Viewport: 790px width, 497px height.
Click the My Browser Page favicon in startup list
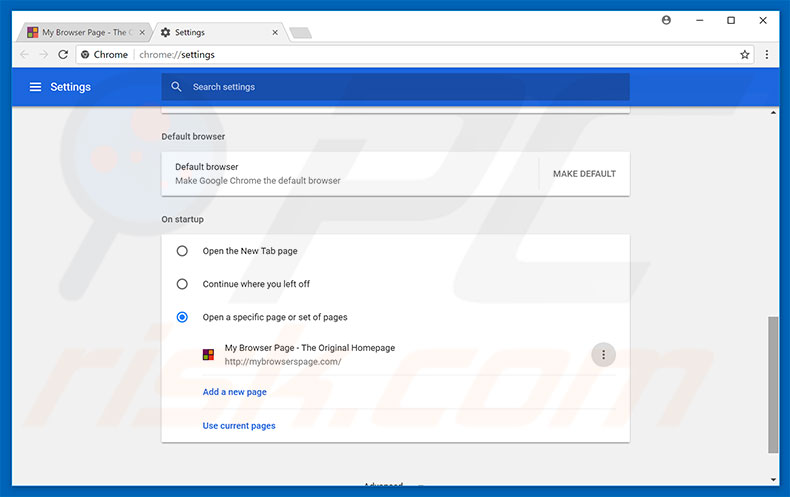[208, 355]
